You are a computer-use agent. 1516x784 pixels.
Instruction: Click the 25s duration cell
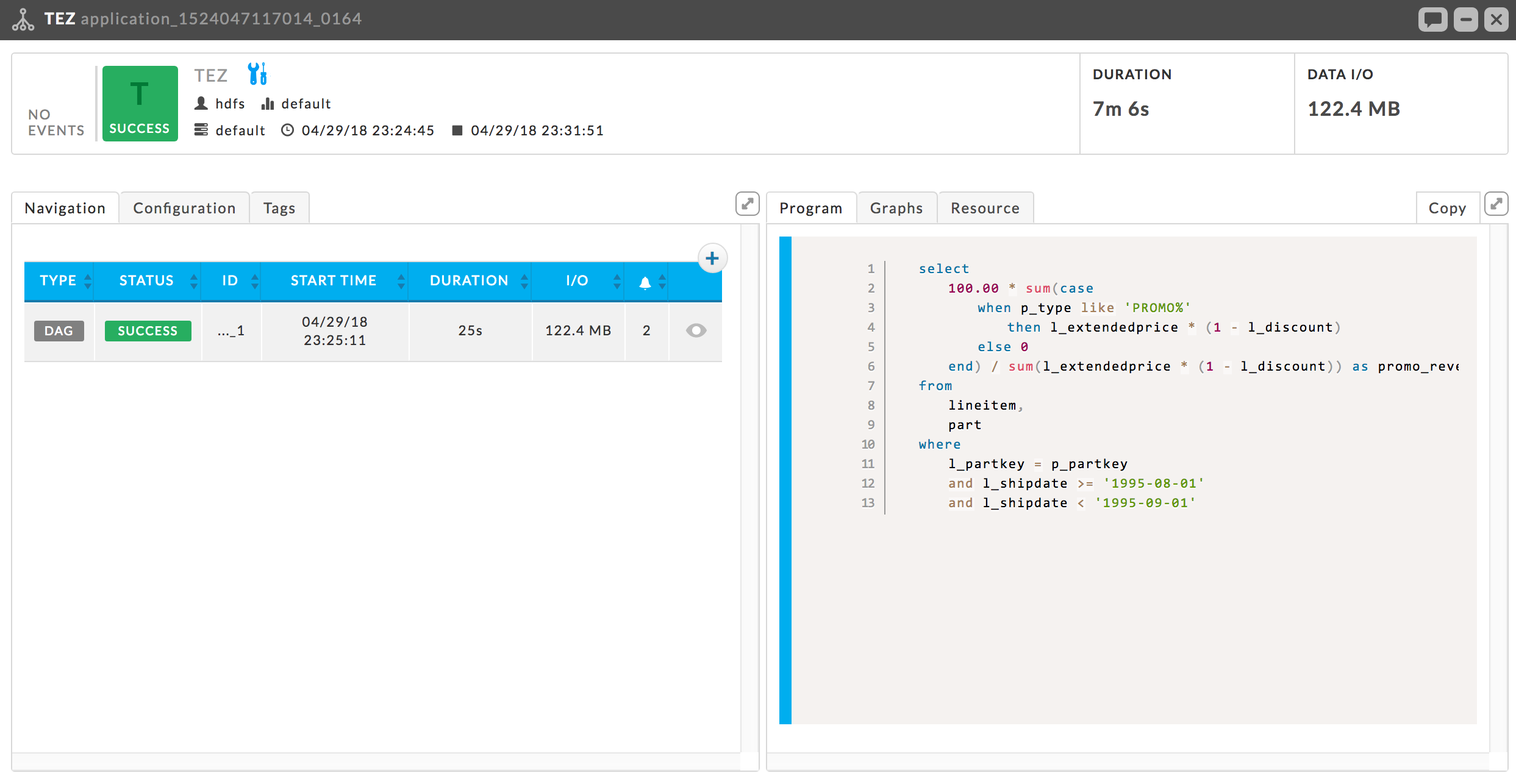click(x=470, y=331)
